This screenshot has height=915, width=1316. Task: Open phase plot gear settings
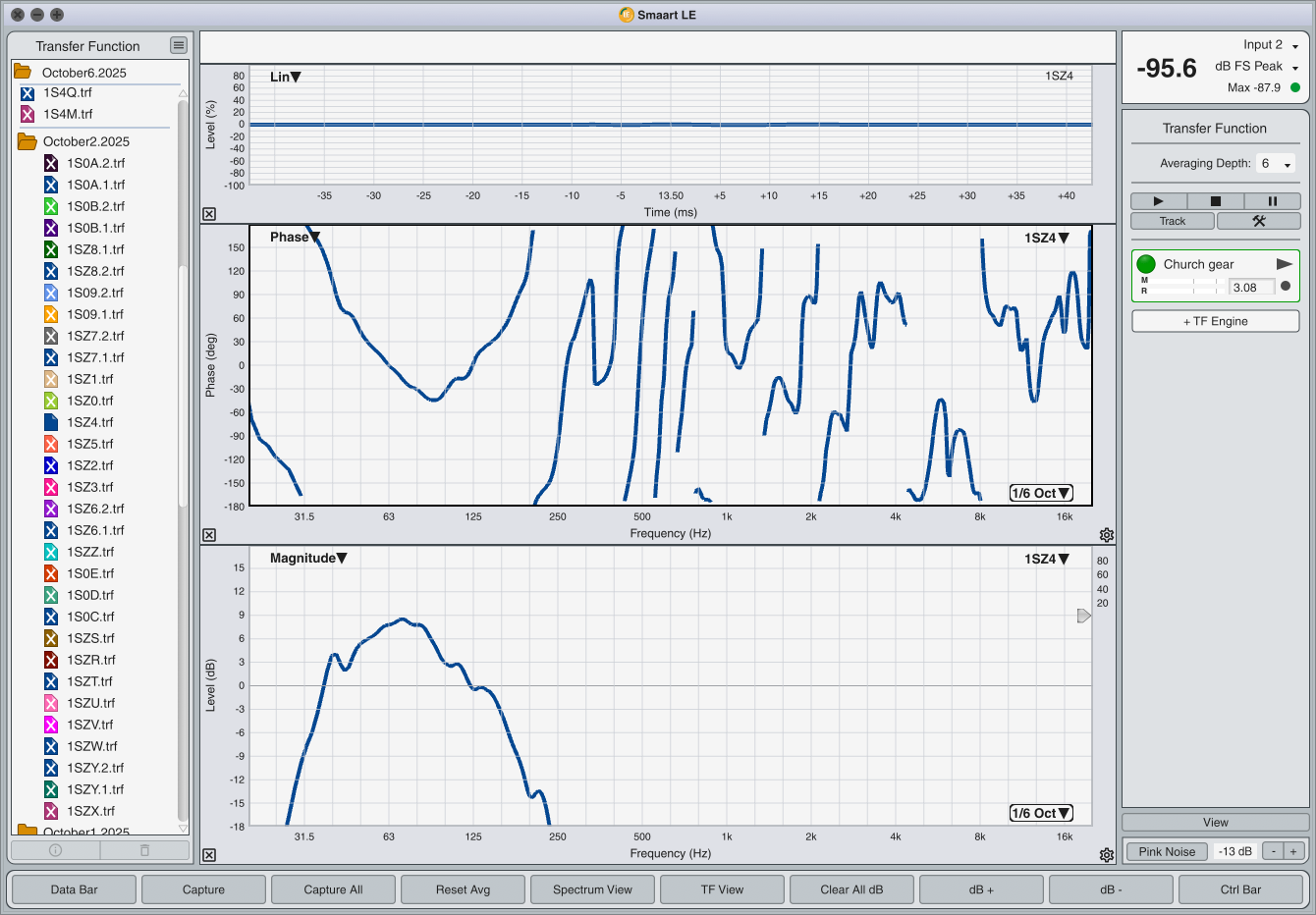1107,535
